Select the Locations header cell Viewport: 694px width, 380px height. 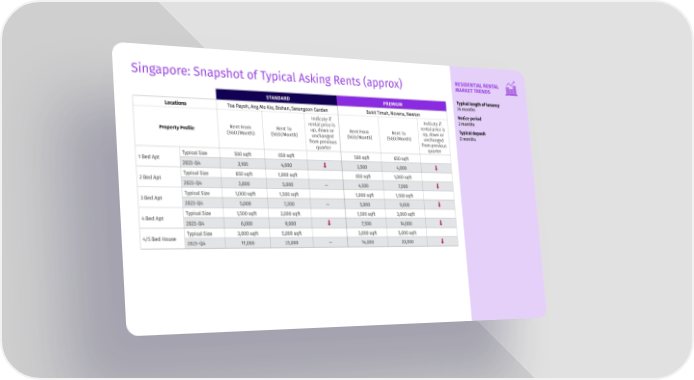(x=175, y=102)
